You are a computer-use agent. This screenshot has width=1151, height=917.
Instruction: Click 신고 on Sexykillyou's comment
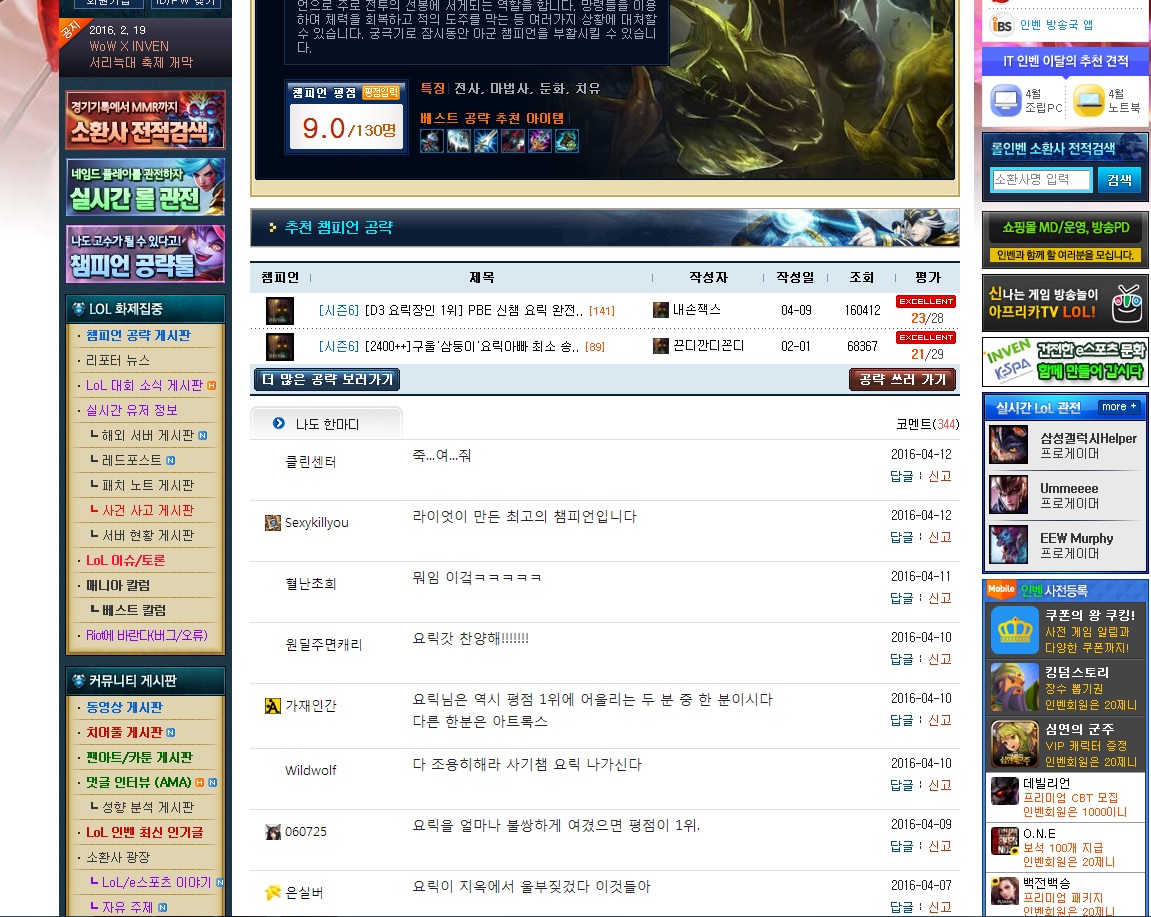pos(940,537)
